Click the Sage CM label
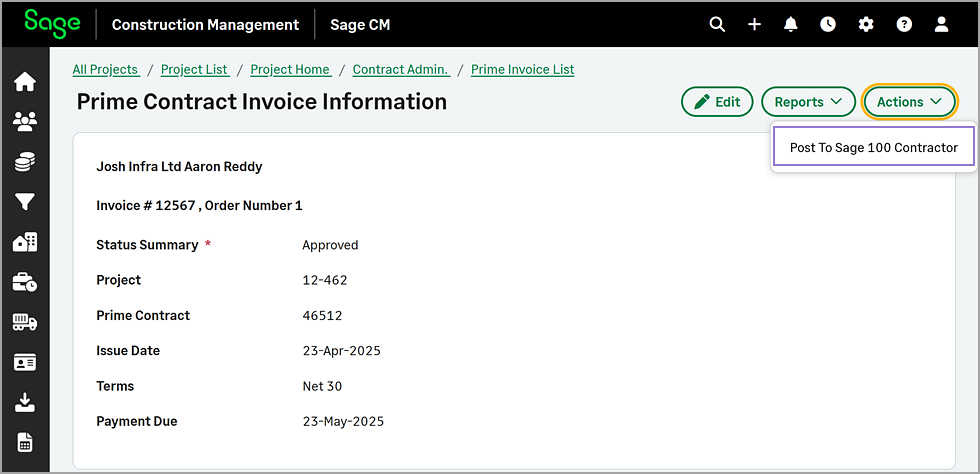This screenshot has width=980, height=474. point(360,25)
